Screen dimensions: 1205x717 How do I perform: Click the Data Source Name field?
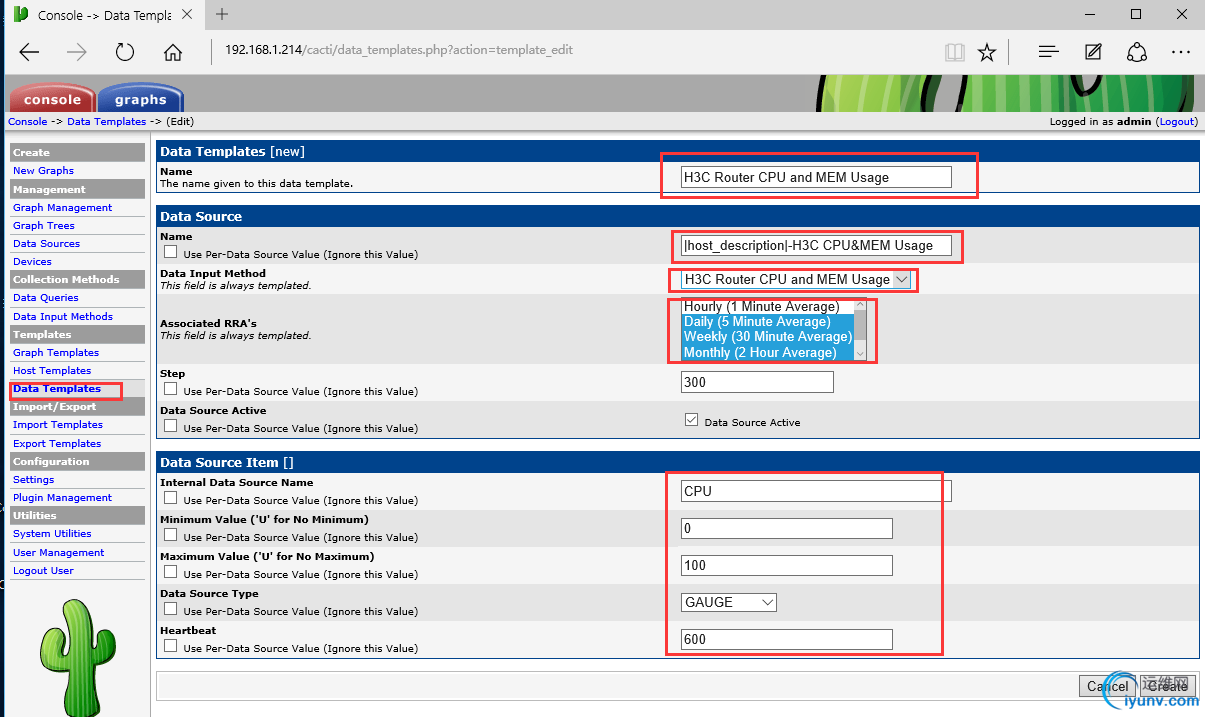pos(816,245)
